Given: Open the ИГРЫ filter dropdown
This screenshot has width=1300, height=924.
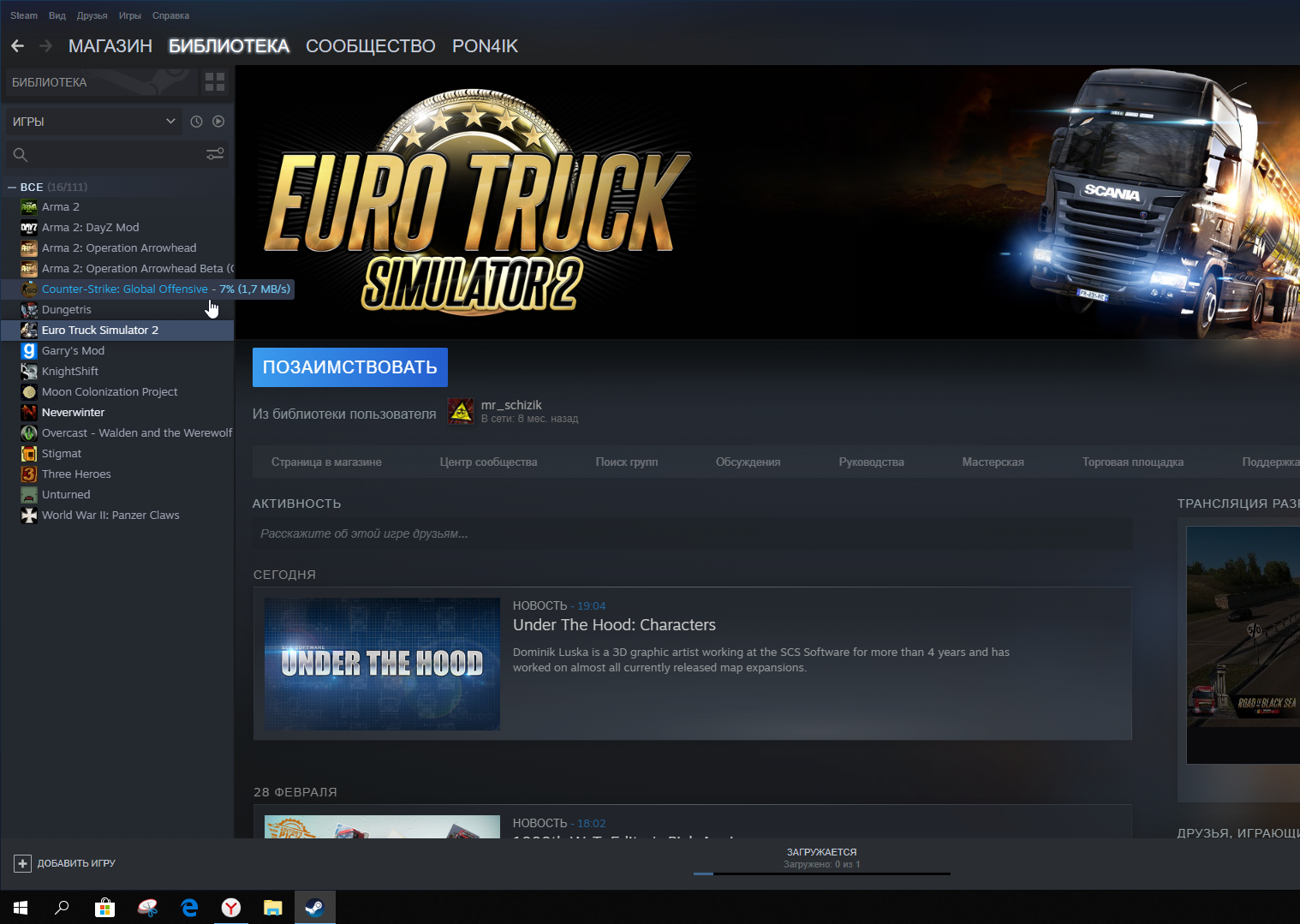Looking at the screenshot, I should (93, 122).
